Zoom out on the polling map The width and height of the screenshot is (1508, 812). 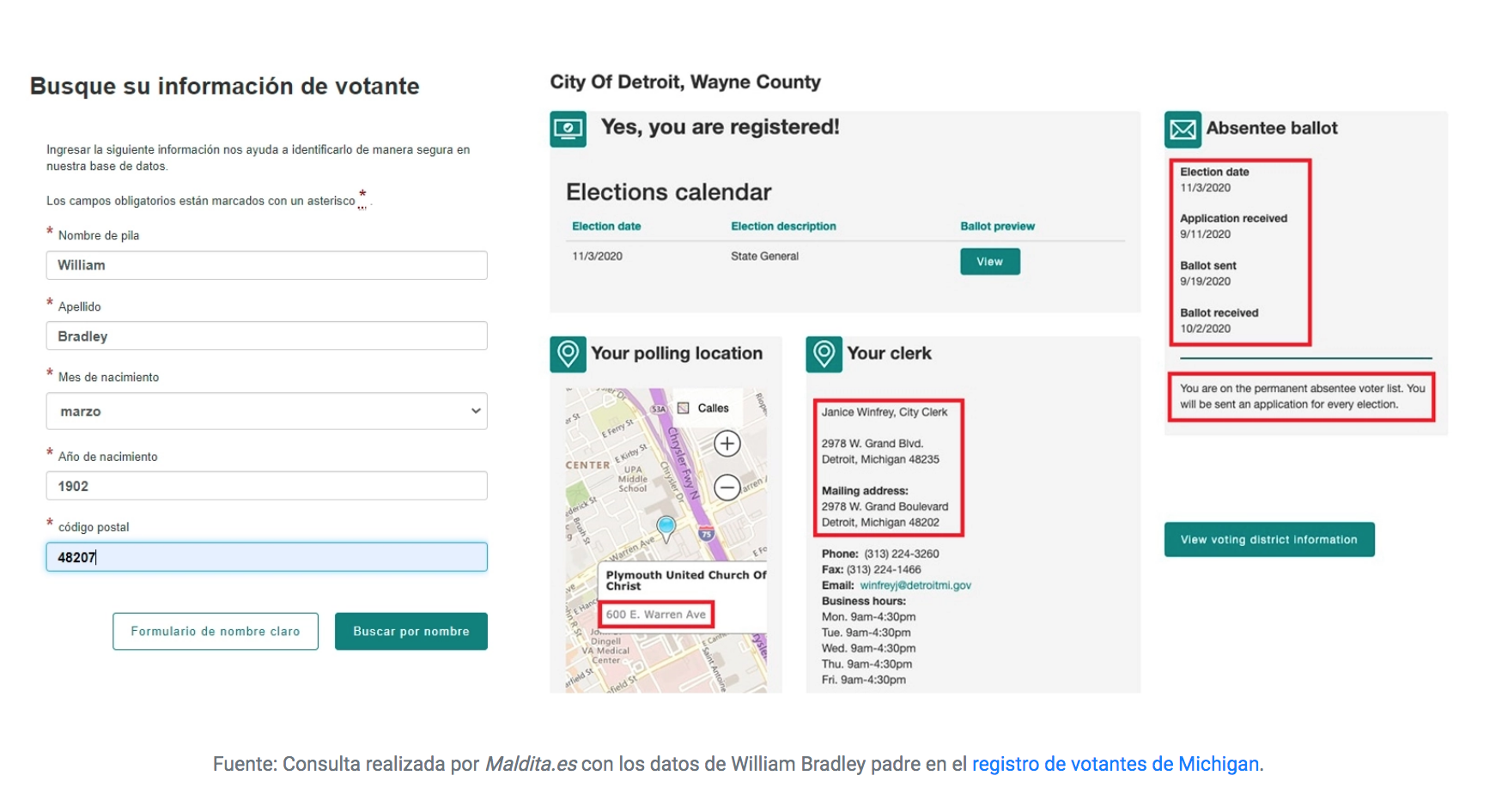pyautogui.click(x=727, y=488)
